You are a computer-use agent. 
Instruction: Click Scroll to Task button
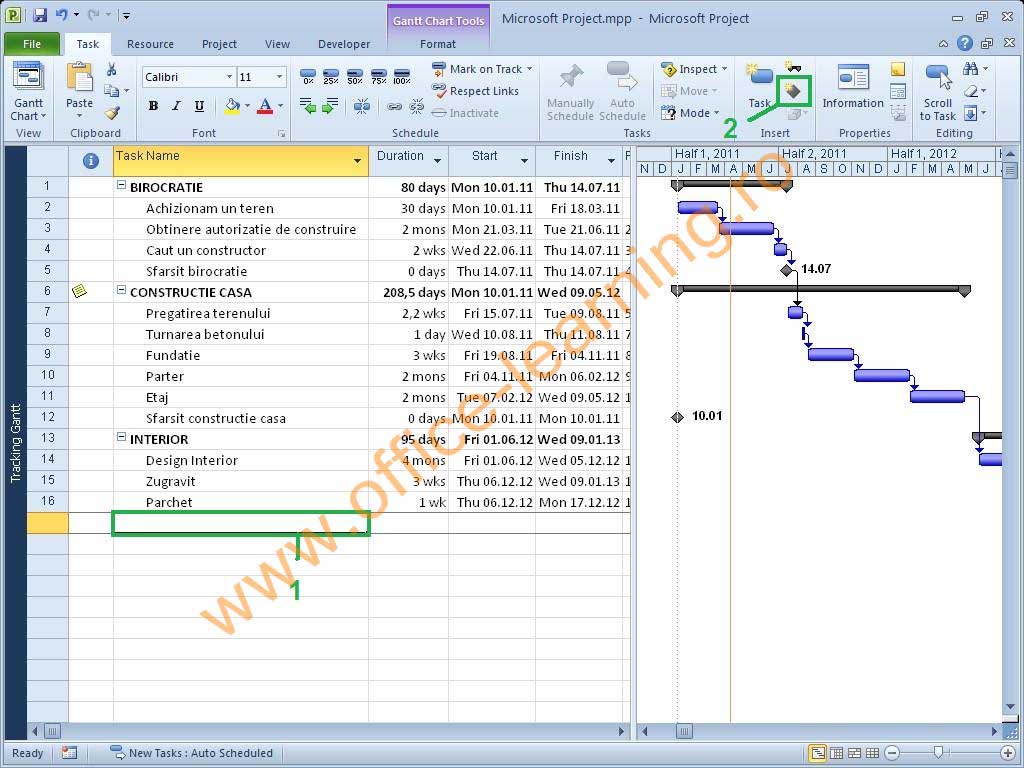pyautogui.click(x=938, y=92)
